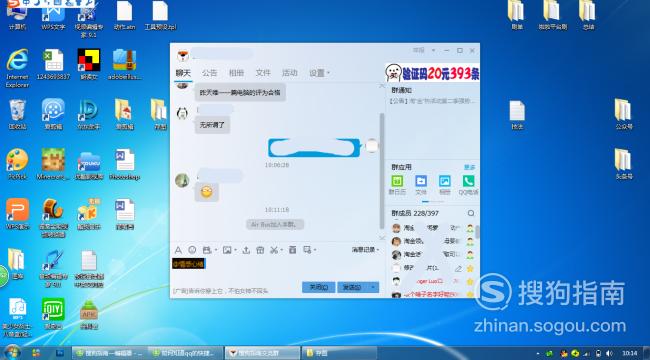Open dropdown arrow next to screen-share icon

pyautogui.click(x=315, y=250)
